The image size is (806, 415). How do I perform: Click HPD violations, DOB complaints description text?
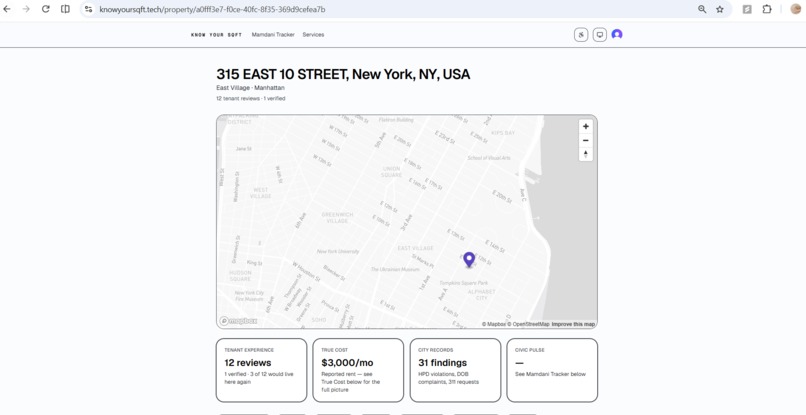(451, 378)
